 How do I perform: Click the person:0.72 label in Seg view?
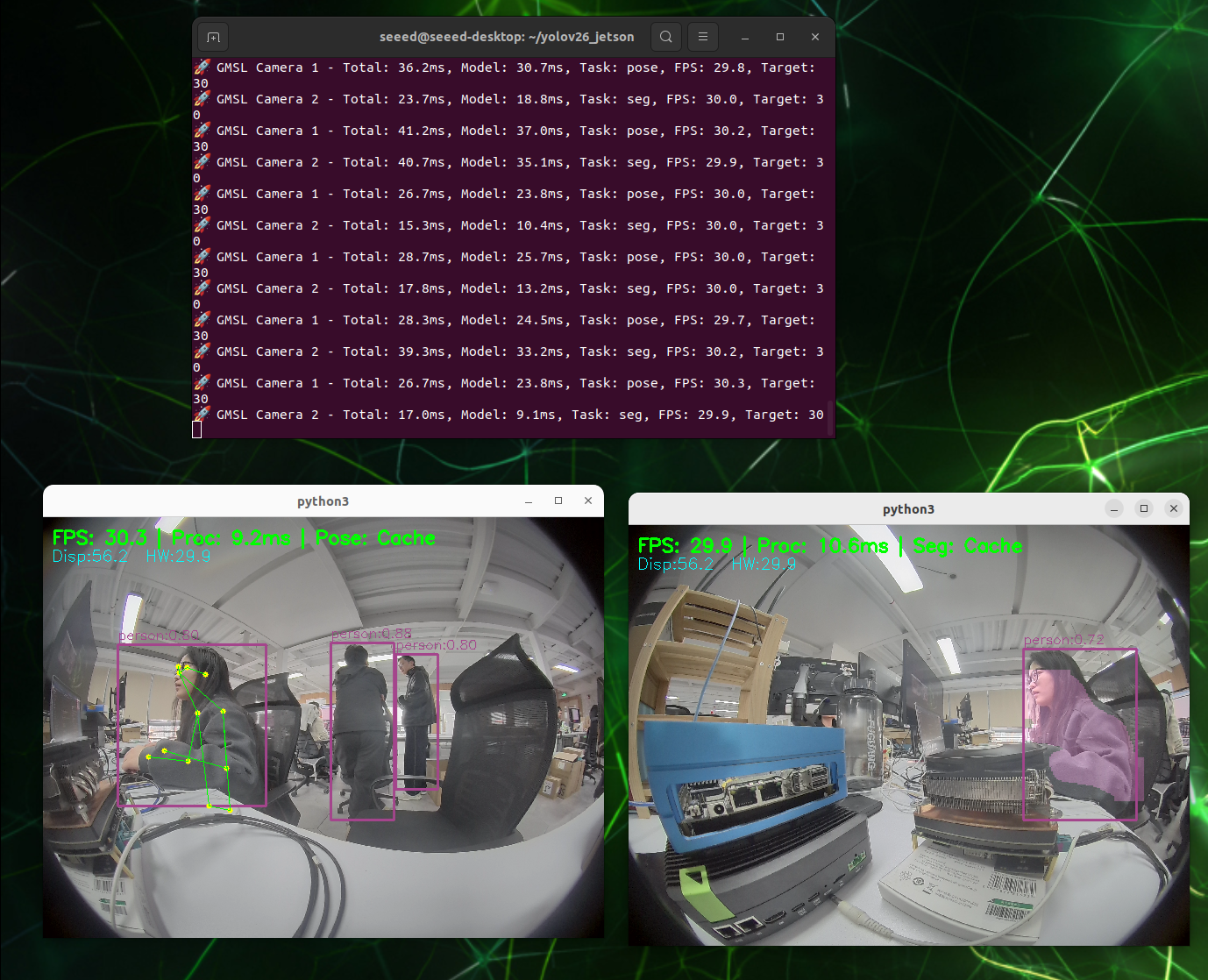[x=1064, y=640]
